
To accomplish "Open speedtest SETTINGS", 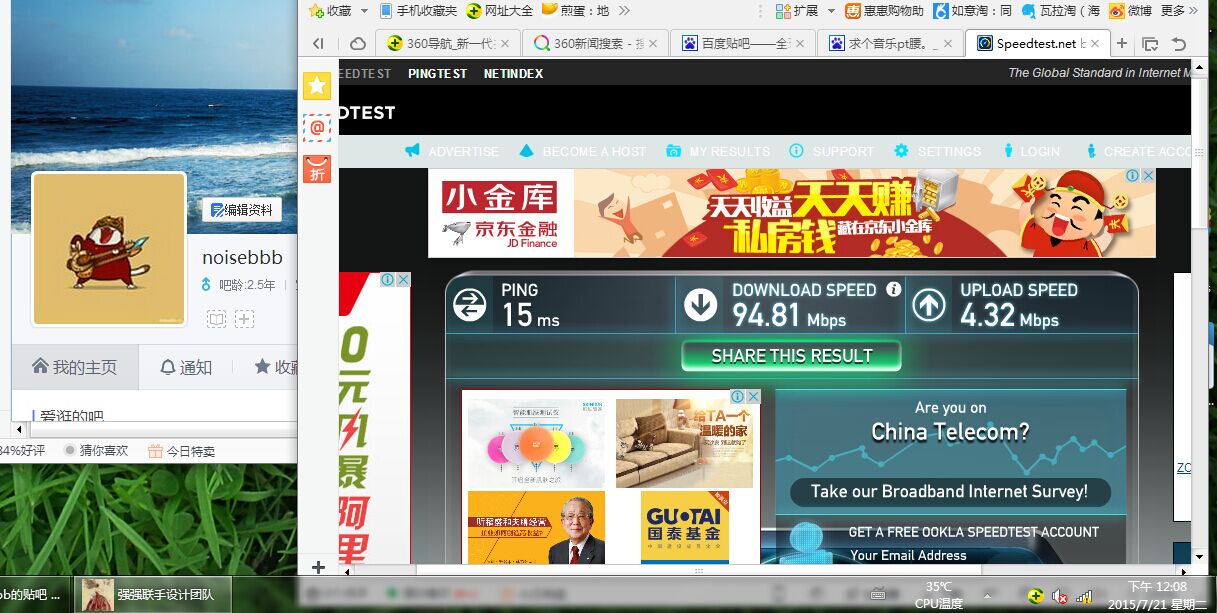I will point(937,151).
